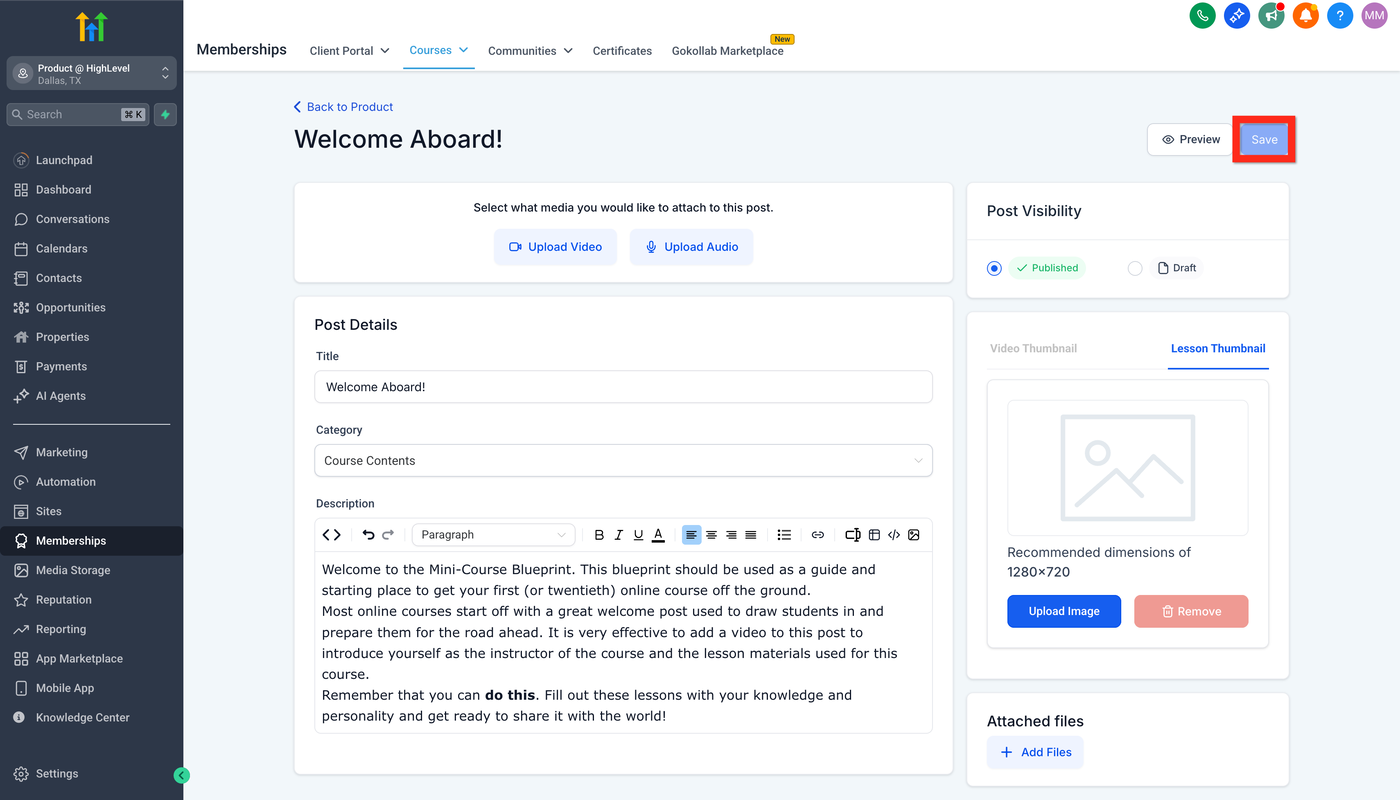The height and width of the screenshot is (800, 1400).
Task: Center align text in the editor
Action: click(711, 535)
